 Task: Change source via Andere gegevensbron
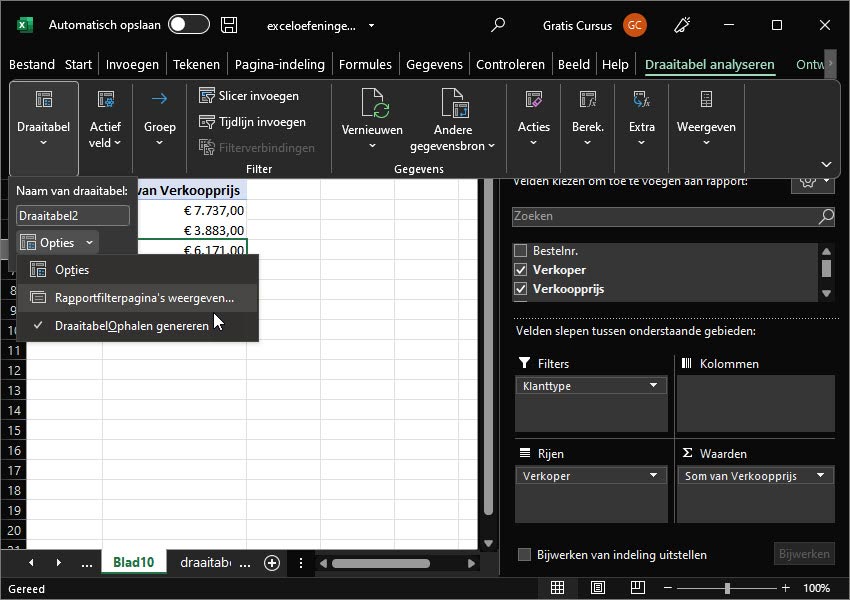click(x=453, y=119)
